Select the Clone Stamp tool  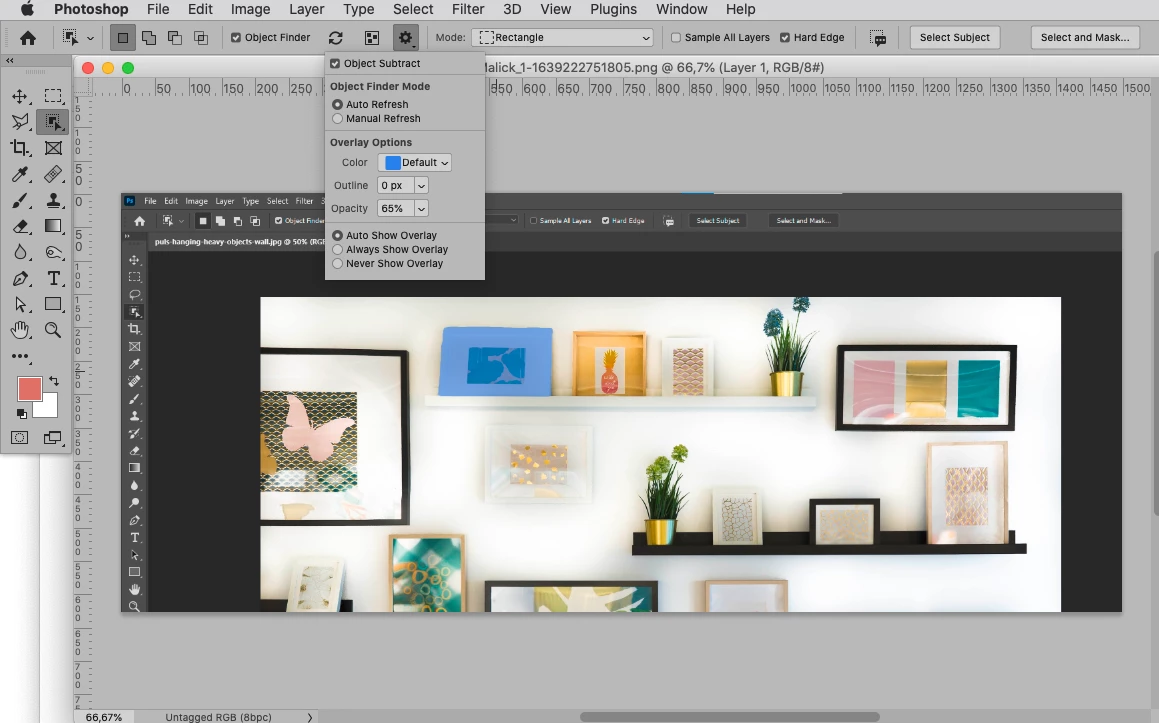tap(52, 200)
